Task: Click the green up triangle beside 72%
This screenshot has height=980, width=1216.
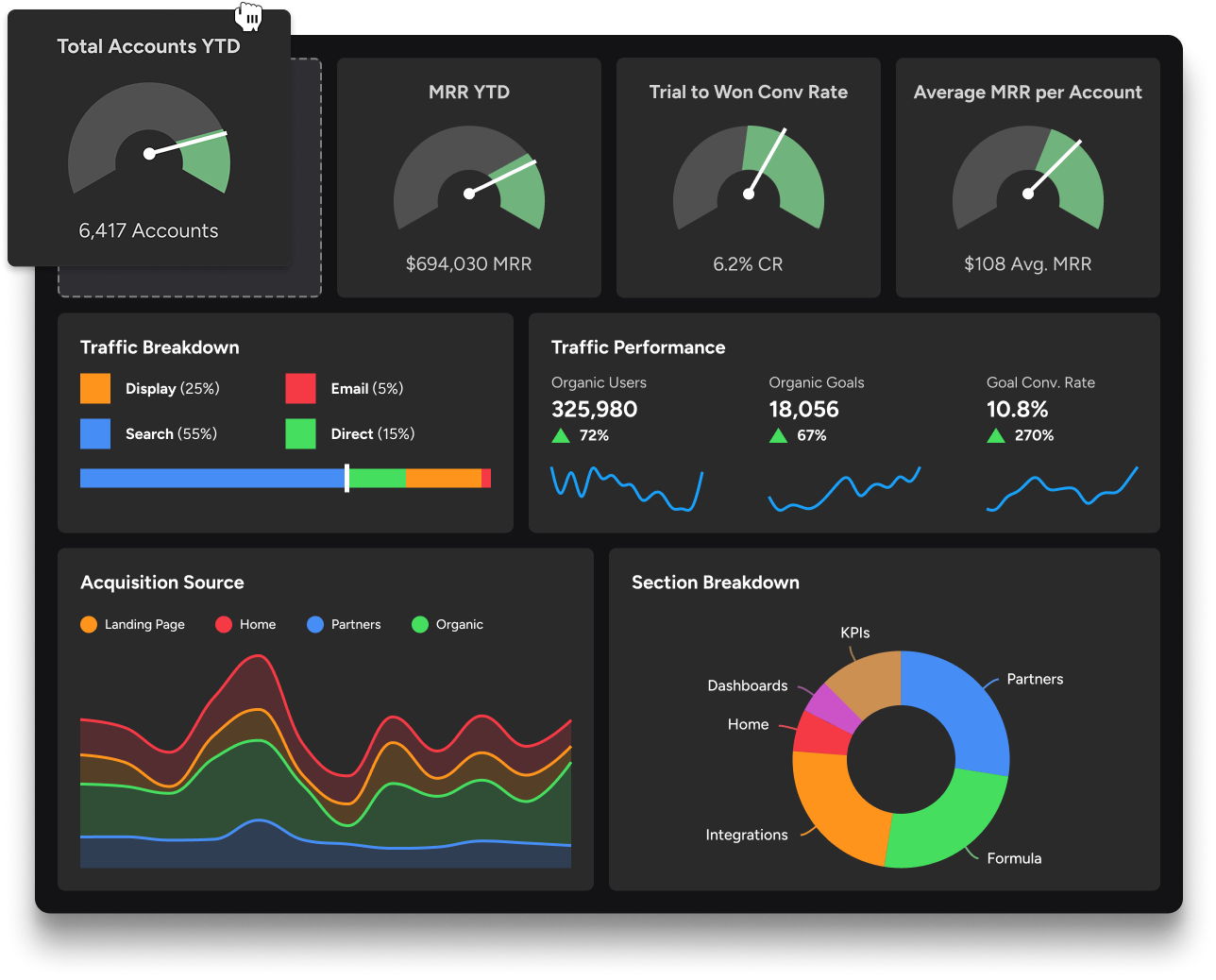Action: (x=561, y=435)
